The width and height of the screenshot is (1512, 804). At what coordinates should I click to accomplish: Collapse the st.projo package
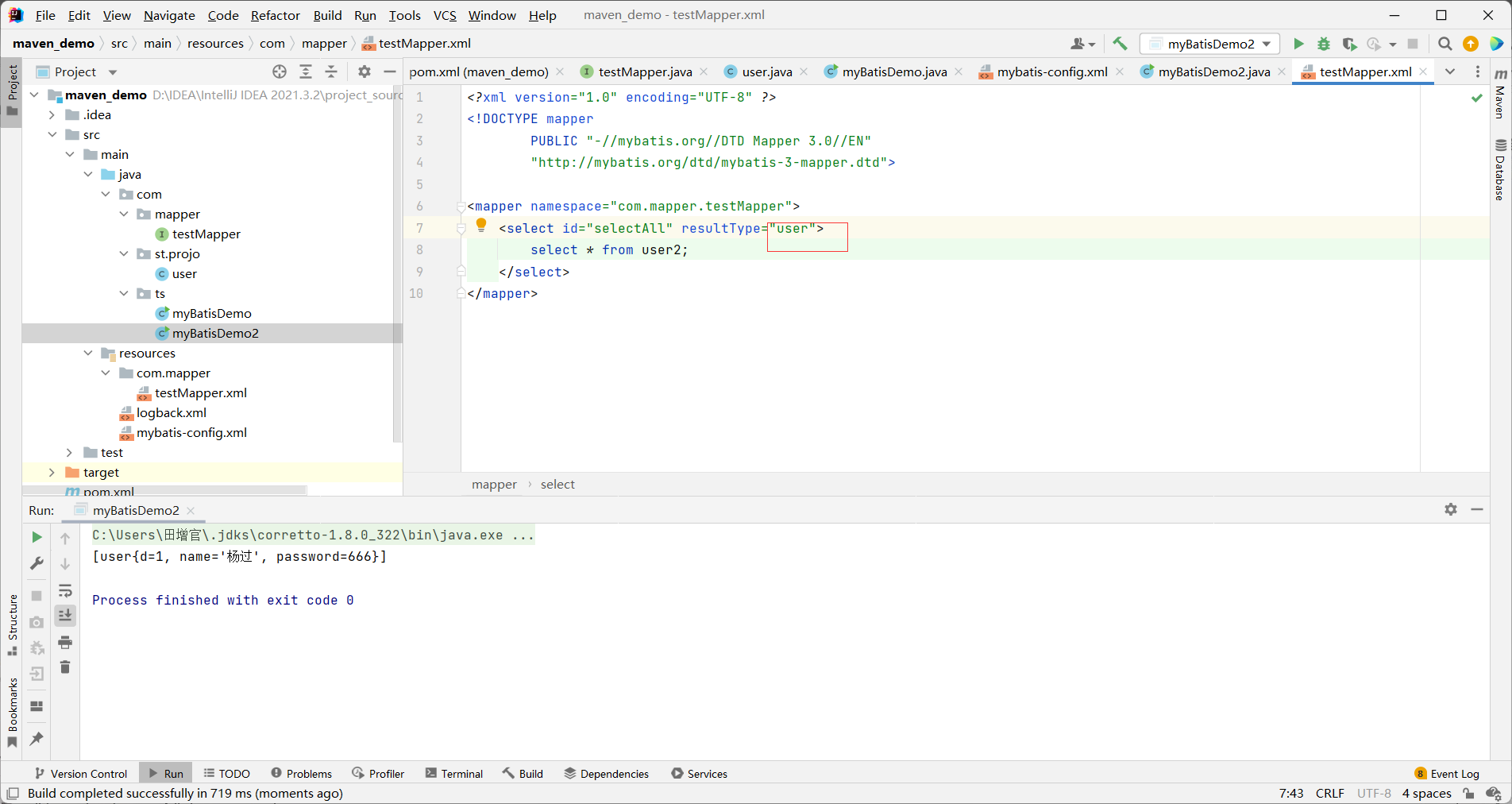point(124,253)
